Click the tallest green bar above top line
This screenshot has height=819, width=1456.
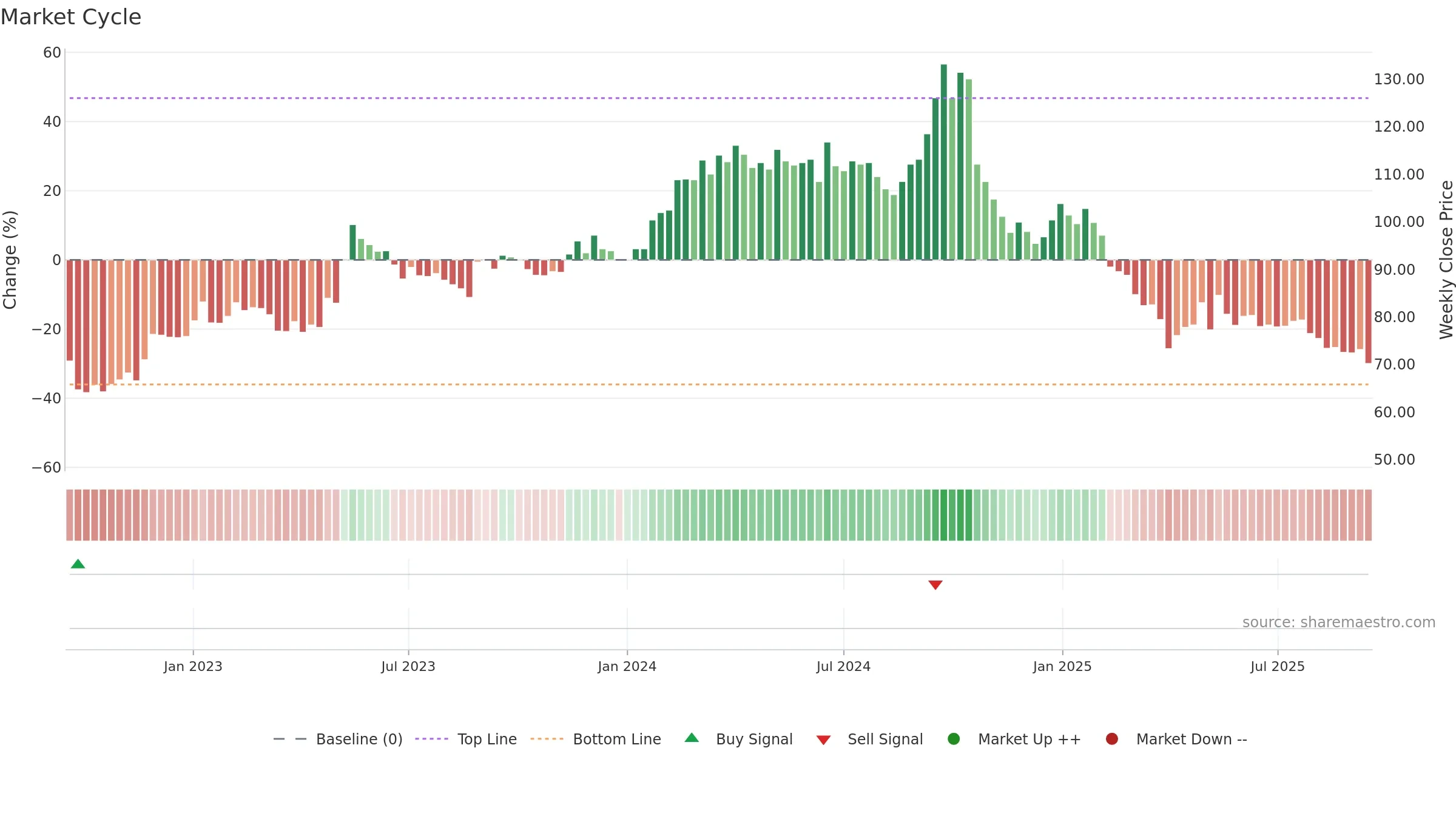click(943, 162)
